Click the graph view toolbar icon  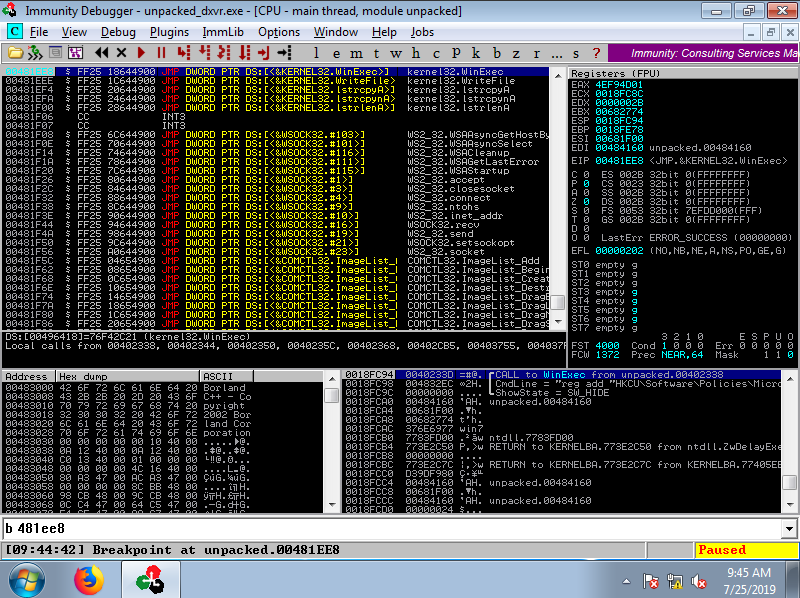[75, 53]
